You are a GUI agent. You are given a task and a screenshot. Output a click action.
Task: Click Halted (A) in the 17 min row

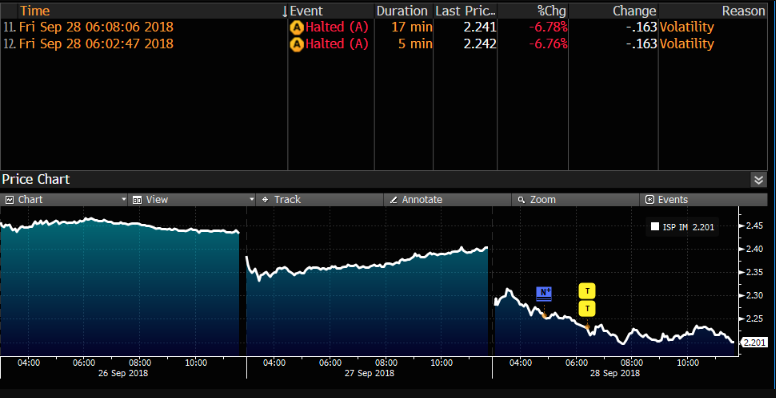[337, 27]
